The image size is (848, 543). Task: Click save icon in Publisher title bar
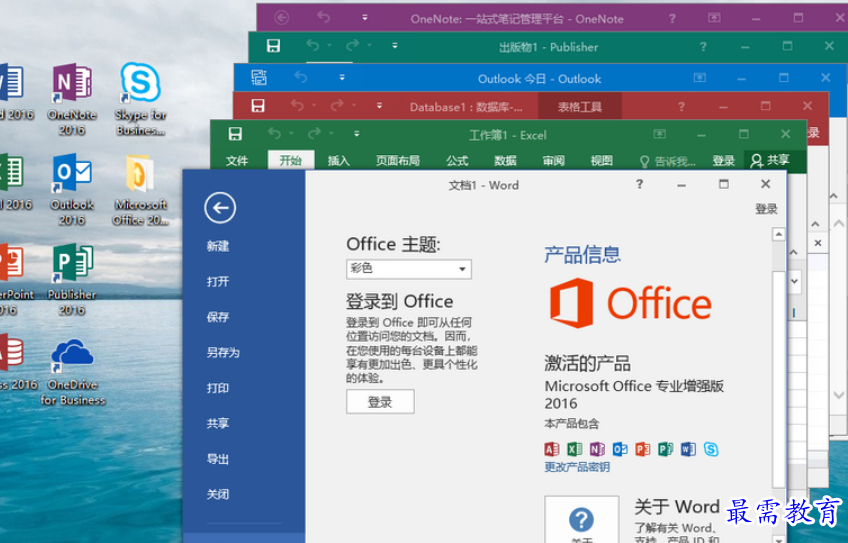coord(274,46)
